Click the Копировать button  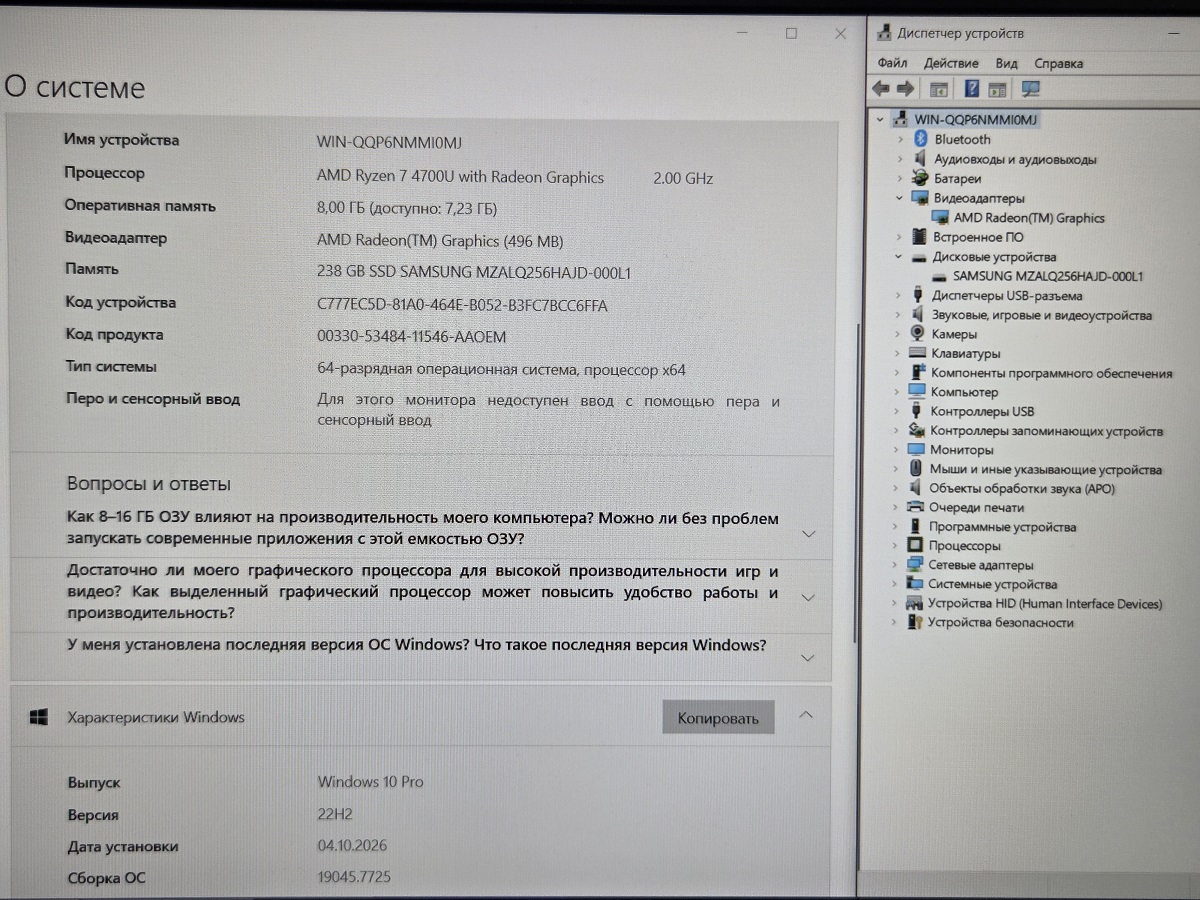(718, 717)
